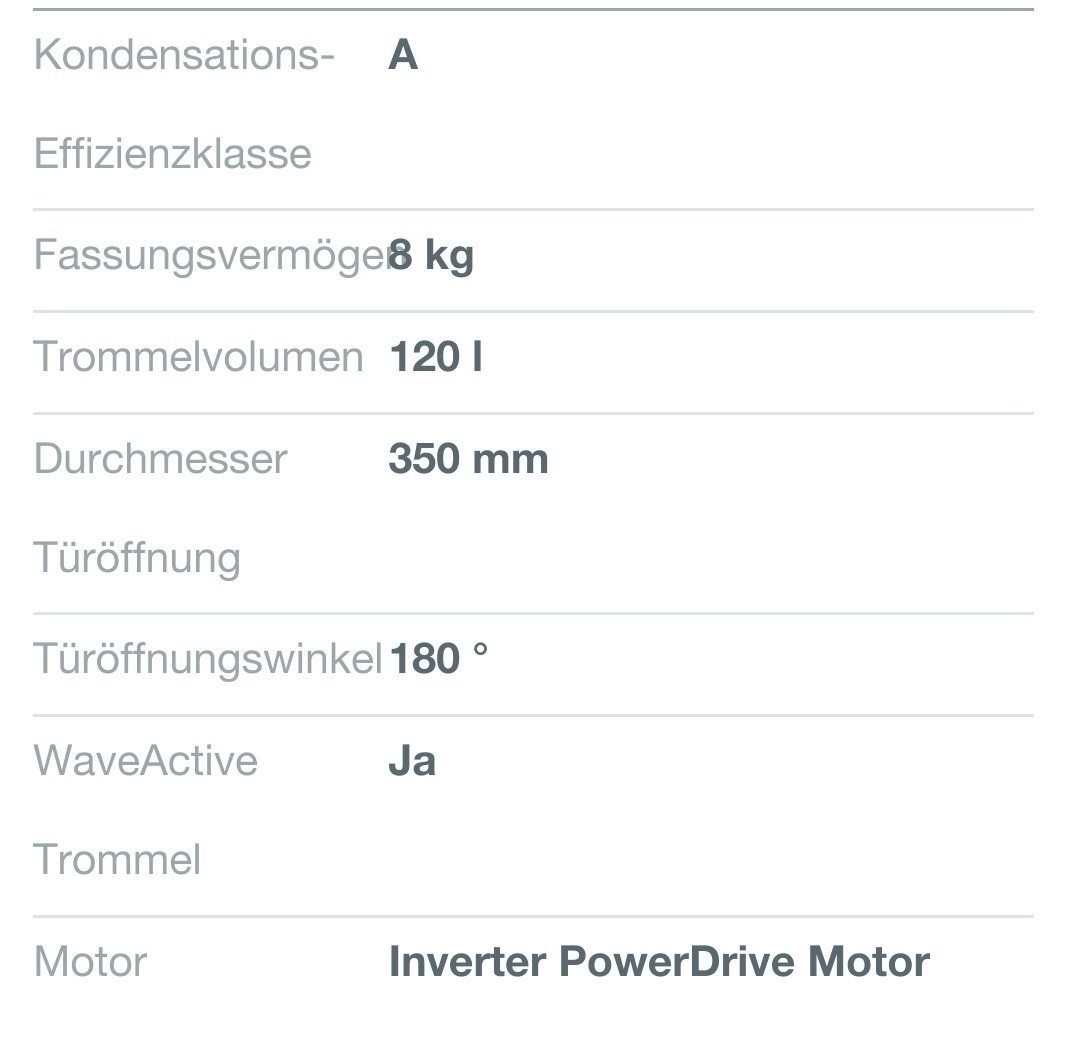
Task: Select the number 180 in the angle row
Action: click(424, 659)
